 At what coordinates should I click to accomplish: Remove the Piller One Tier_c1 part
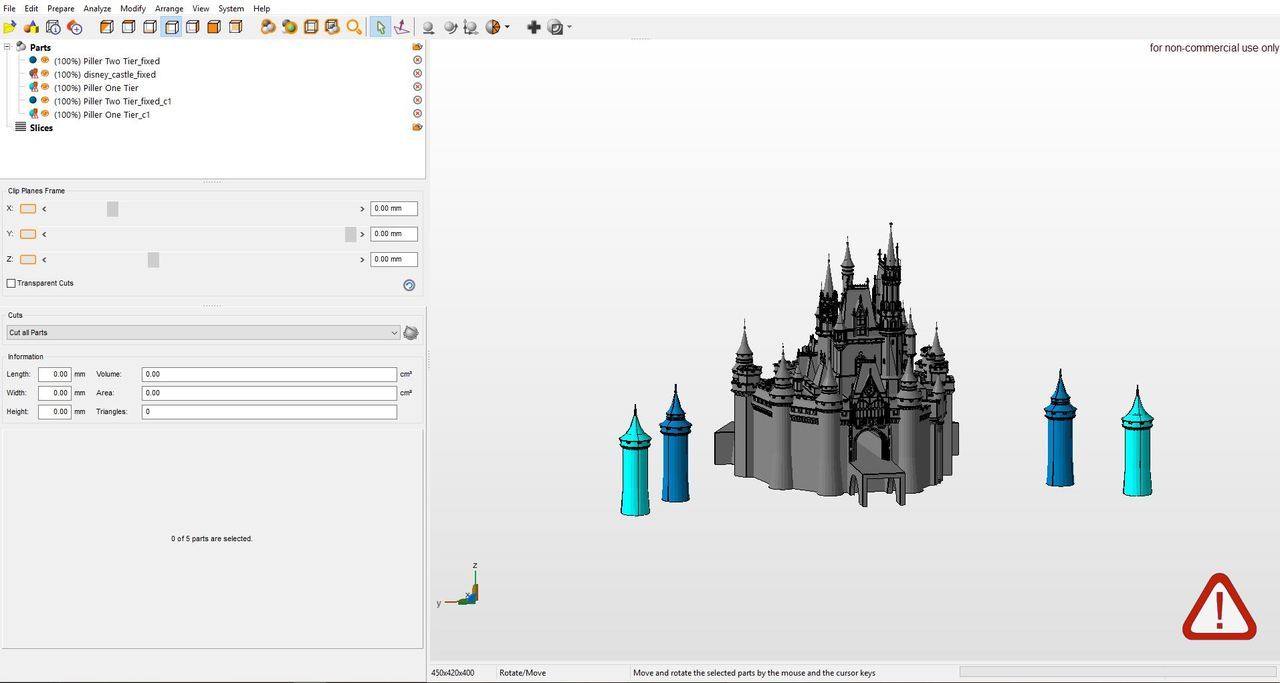point(417,114)
